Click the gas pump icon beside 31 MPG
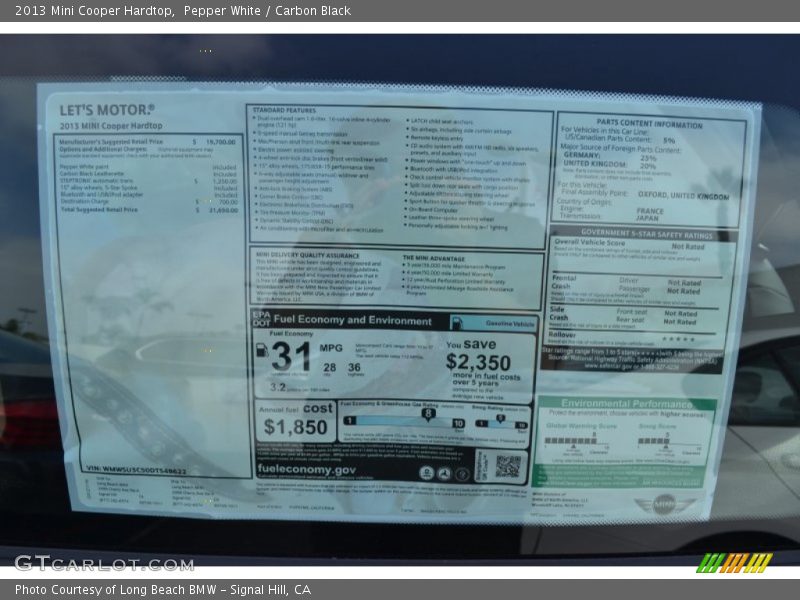Viewport: 800px width, 600px height. [x=262, y=352]
